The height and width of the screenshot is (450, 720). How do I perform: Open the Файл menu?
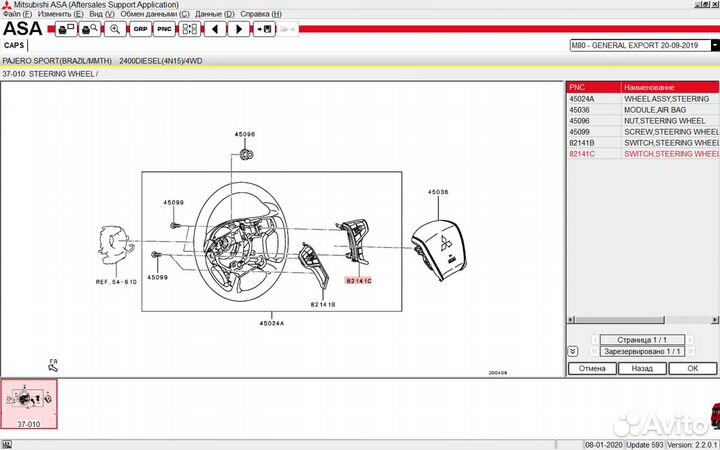point(17,15)
